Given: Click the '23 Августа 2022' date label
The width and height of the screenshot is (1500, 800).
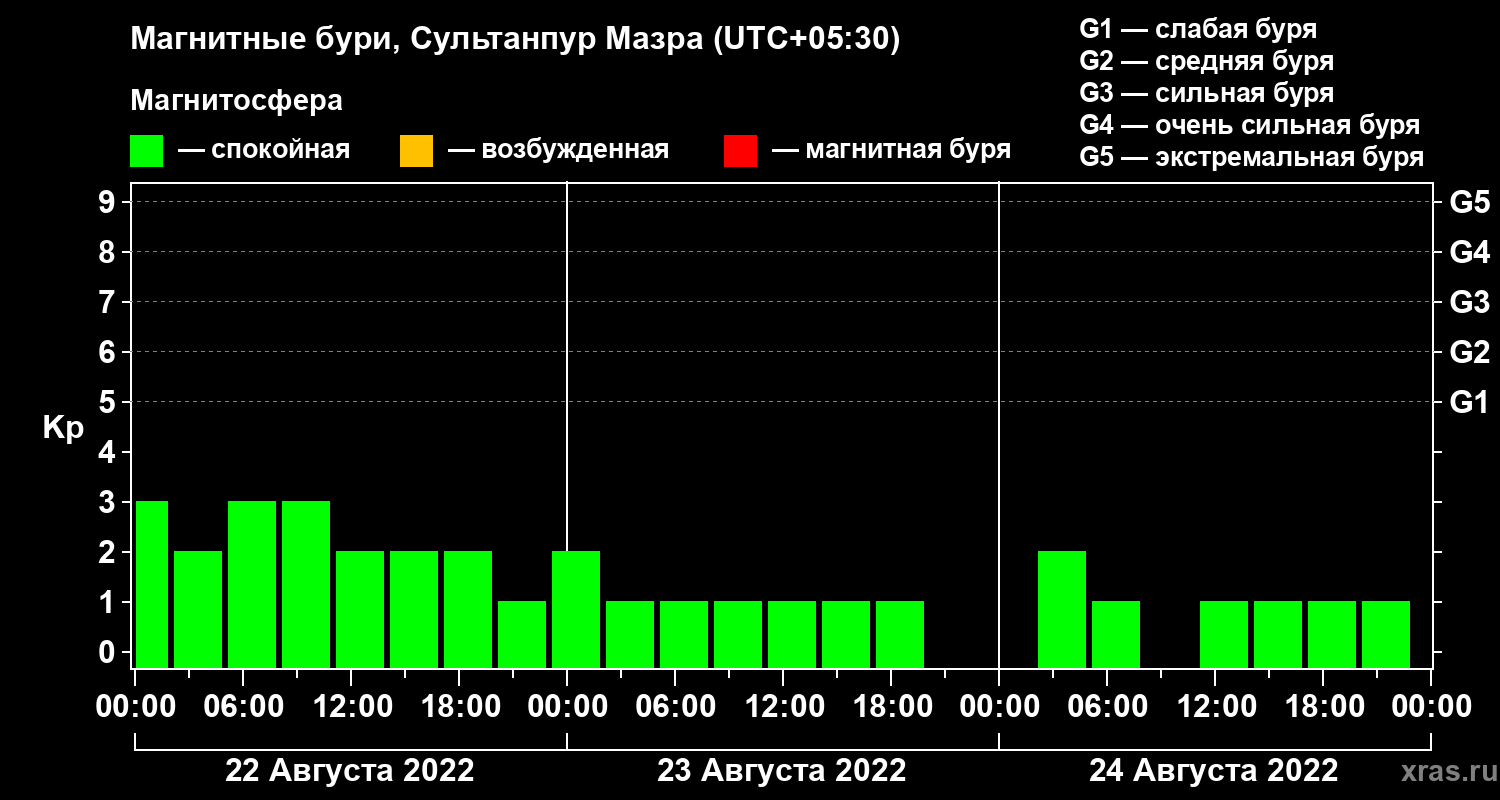Looking at the screenshot, I should pyautogui.click(x=782, y=771).
